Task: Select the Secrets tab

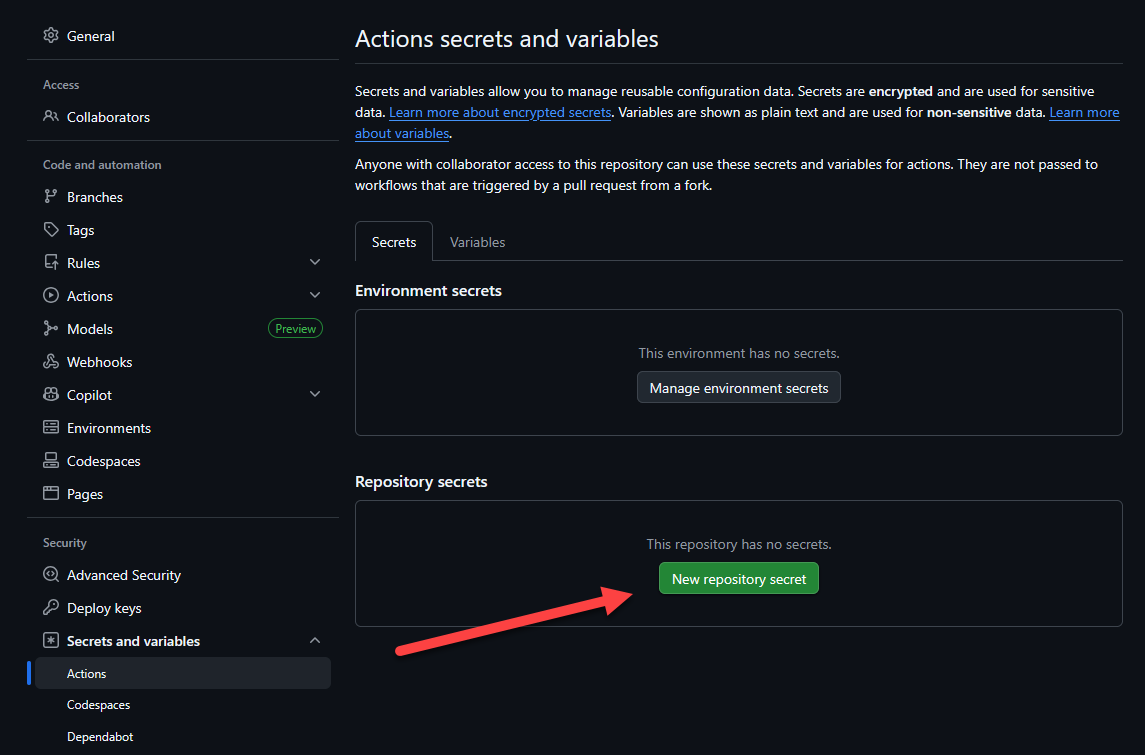Action: [394, 242]
